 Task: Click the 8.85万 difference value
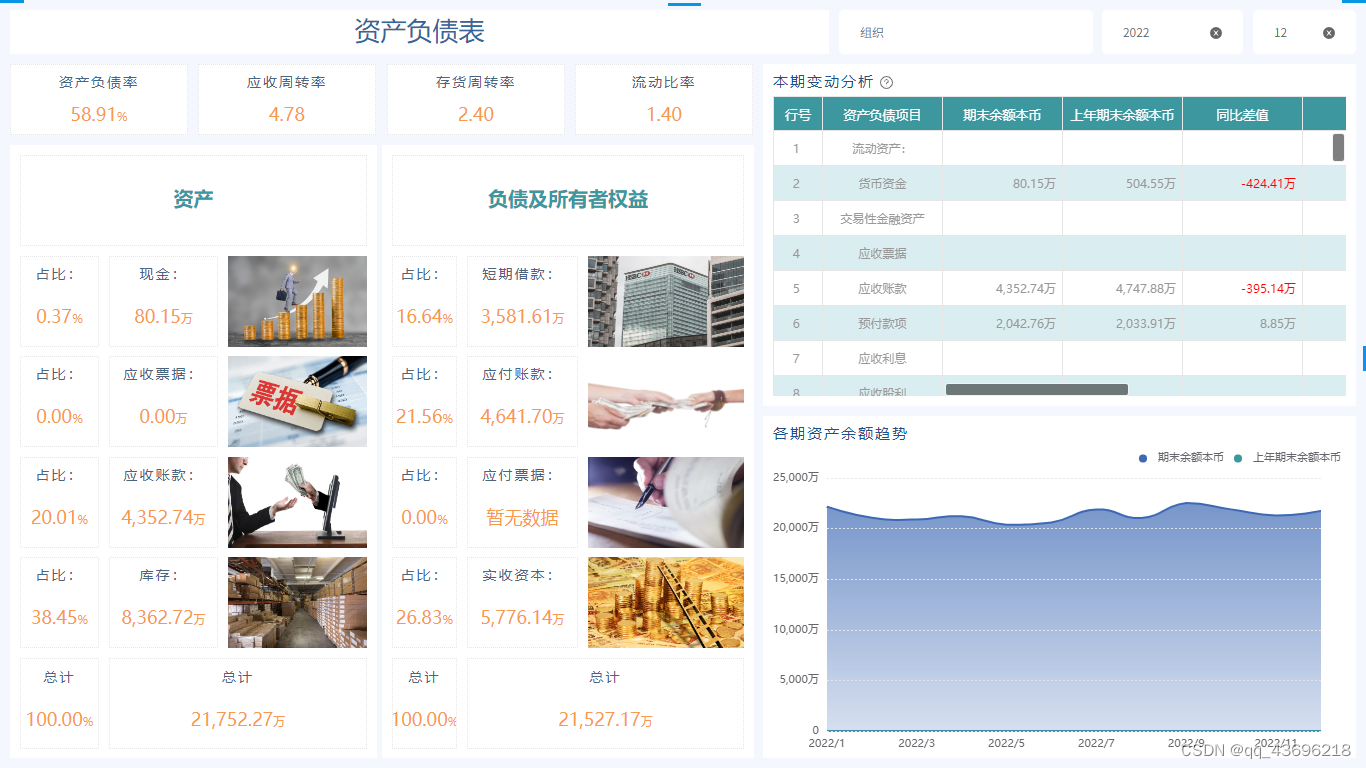pos(1278,323)
